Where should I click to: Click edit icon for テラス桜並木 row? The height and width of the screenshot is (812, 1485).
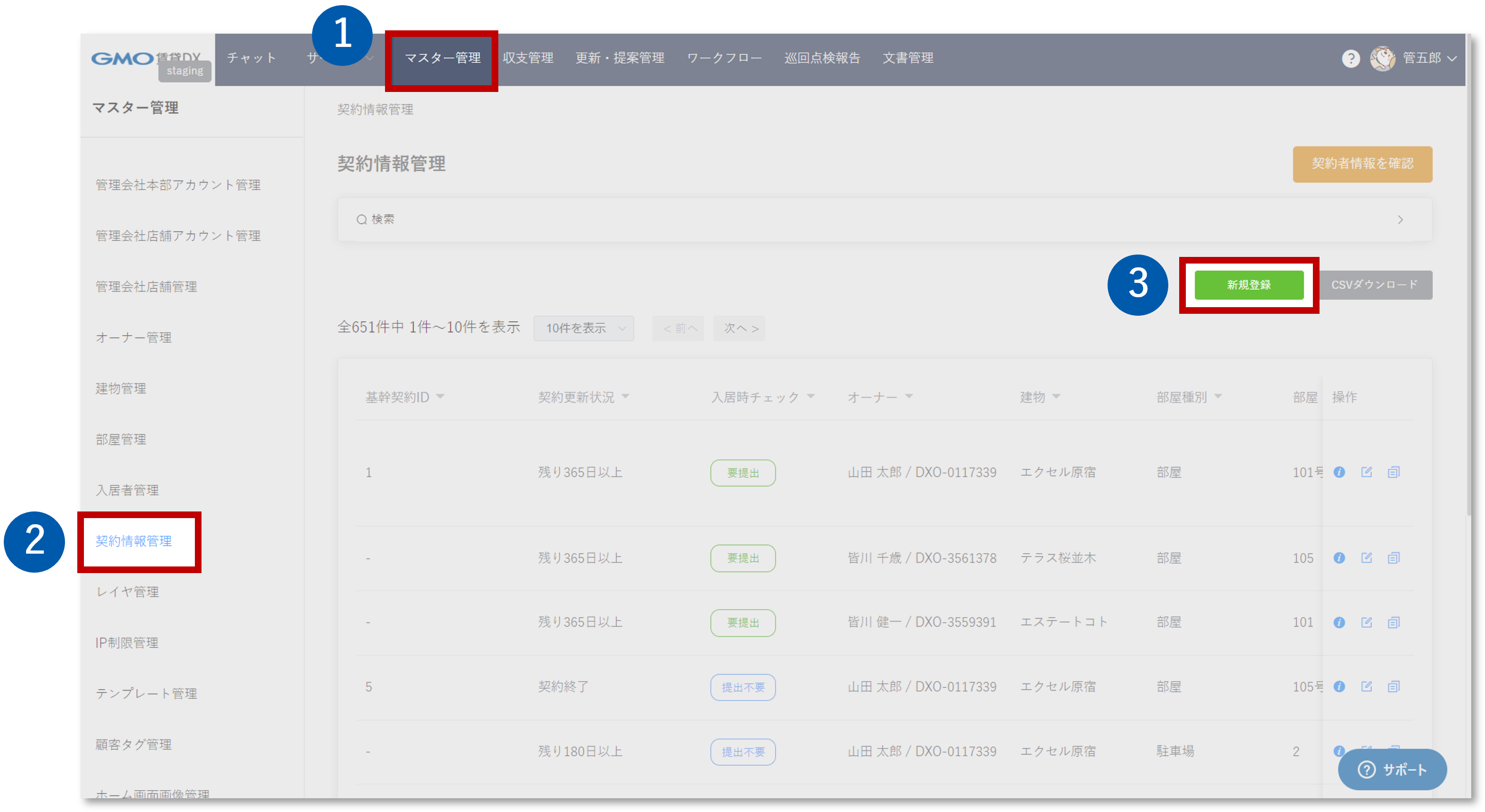pyautogui.click(x=1366, y=557)
